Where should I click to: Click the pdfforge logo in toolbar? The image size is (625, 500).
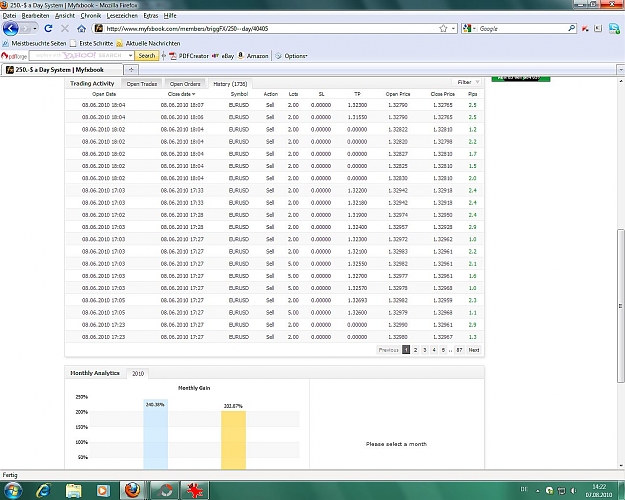pyautogui.click(x=14, y=56)
